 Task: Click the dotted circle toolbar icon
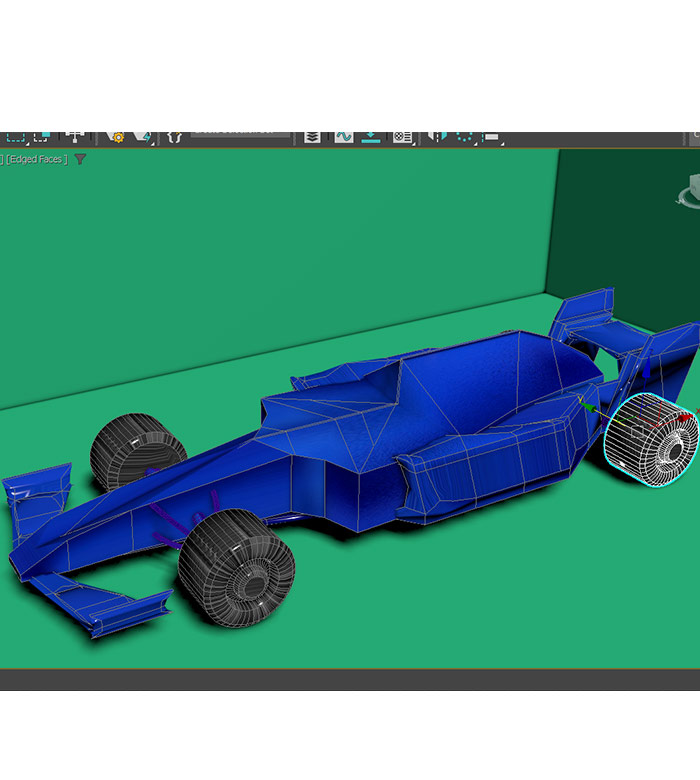click(x=465, y=137)
